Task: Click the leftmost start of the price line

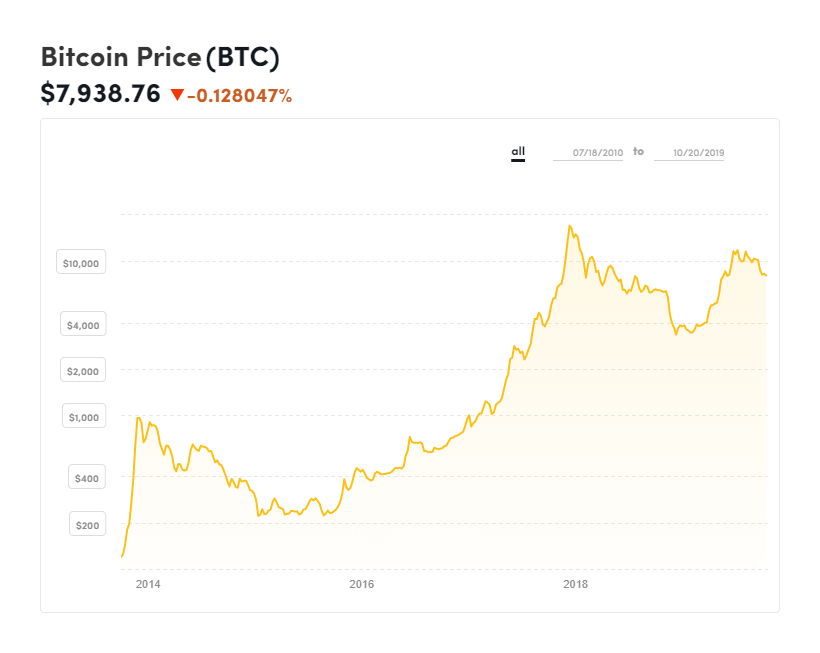Action: pos(122,556)
